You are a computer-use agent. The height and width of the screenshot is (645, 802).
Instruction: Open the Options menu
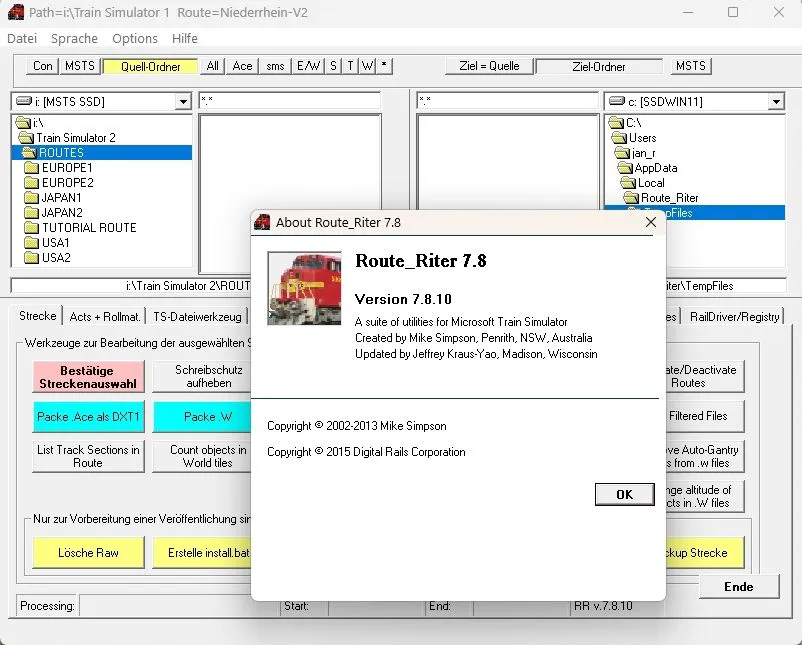click(135, 38)
